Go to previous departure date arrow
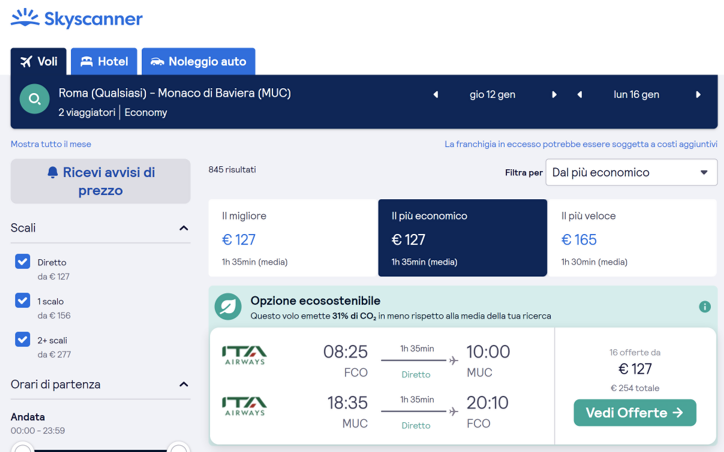724x452 pixels. coord(436,95)
